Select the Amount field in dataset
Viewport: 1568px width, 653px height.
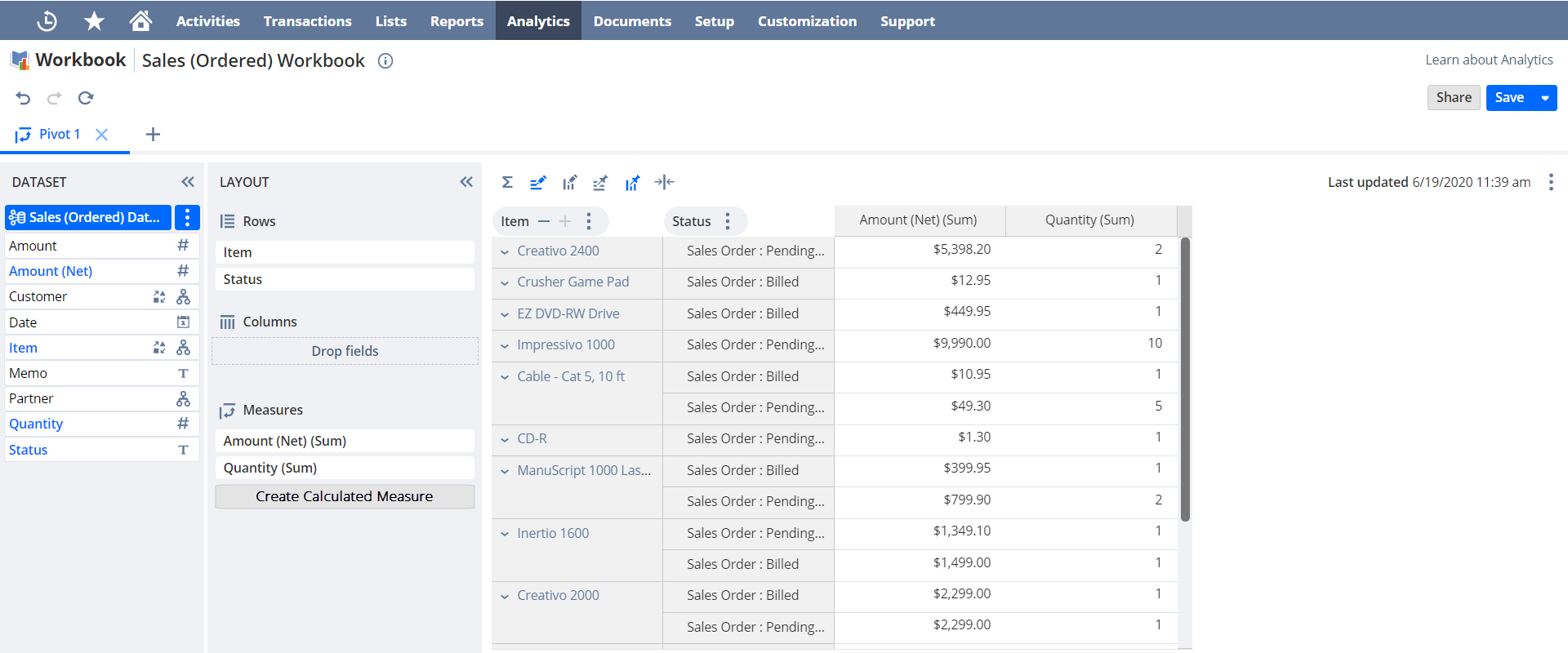[102, 246]
